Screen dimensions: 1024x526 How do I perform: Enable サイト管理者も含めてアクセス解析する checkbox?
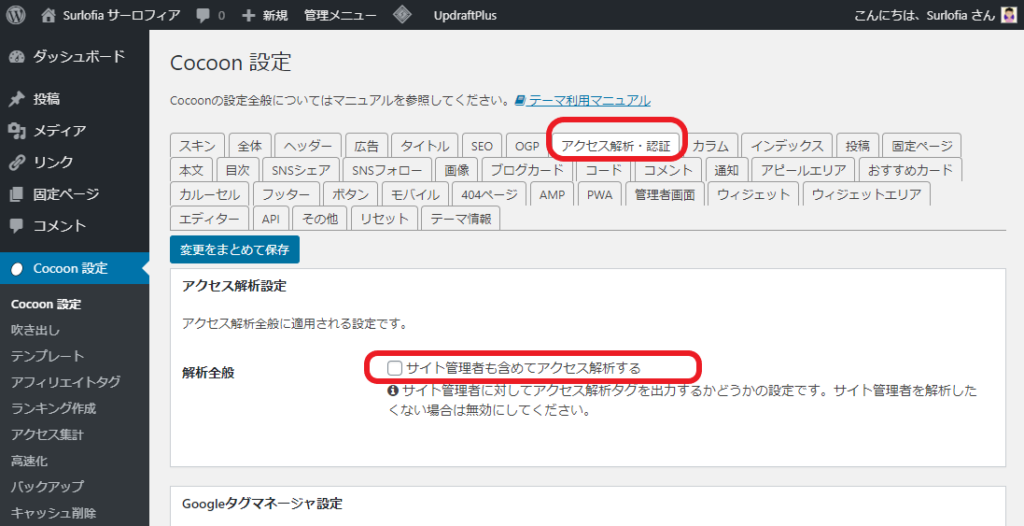[x=394, y=369]
